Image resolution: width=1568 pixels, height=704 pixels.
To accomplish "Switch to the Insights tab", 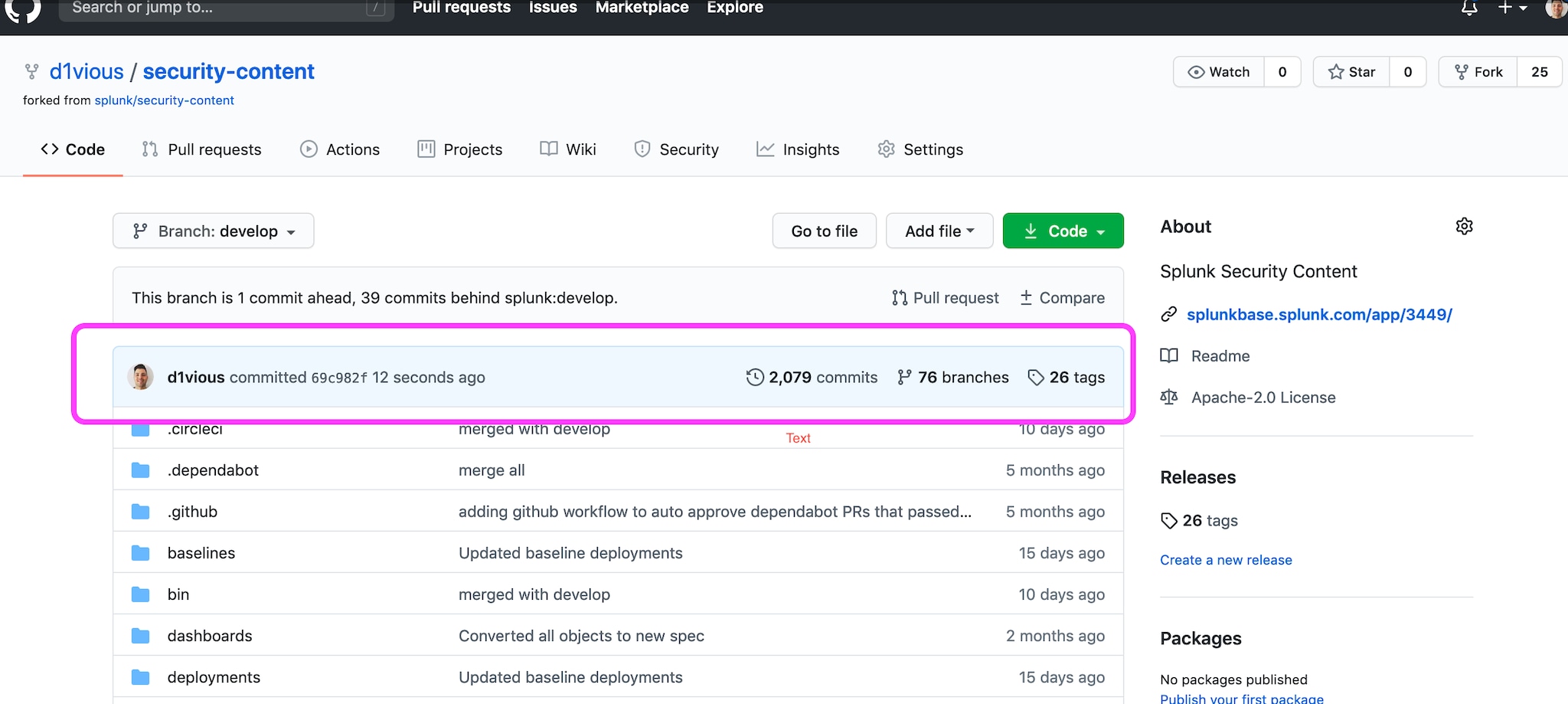I will 798,149.
